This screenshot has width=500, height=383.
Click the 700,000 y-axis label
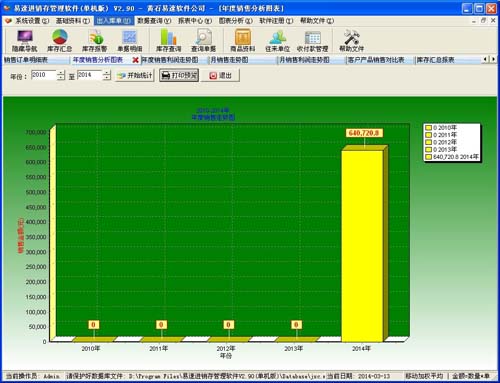[36, 132]
